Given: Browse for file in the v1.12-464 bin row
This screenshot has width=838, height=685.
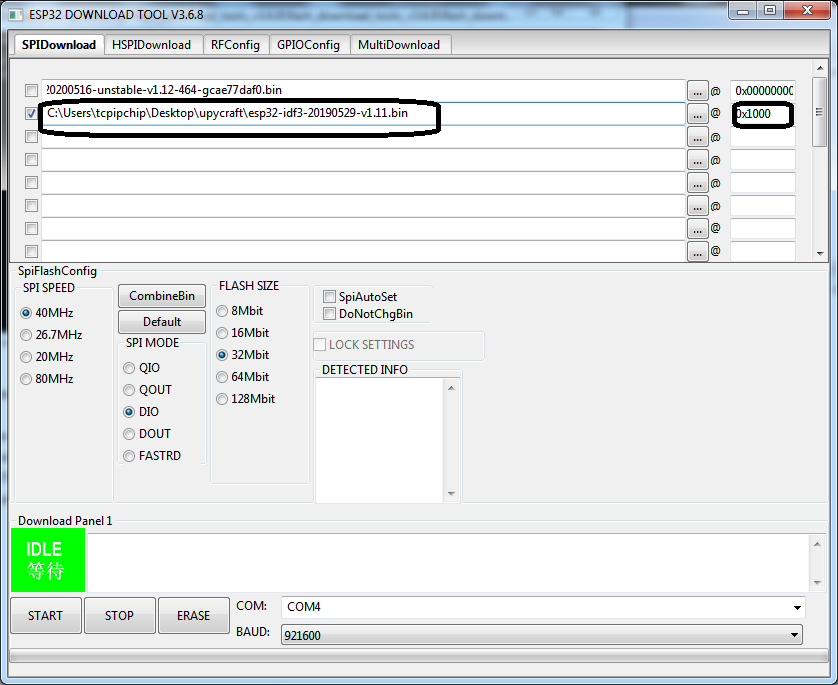Looking at the screenshot, I should [697, 91].
